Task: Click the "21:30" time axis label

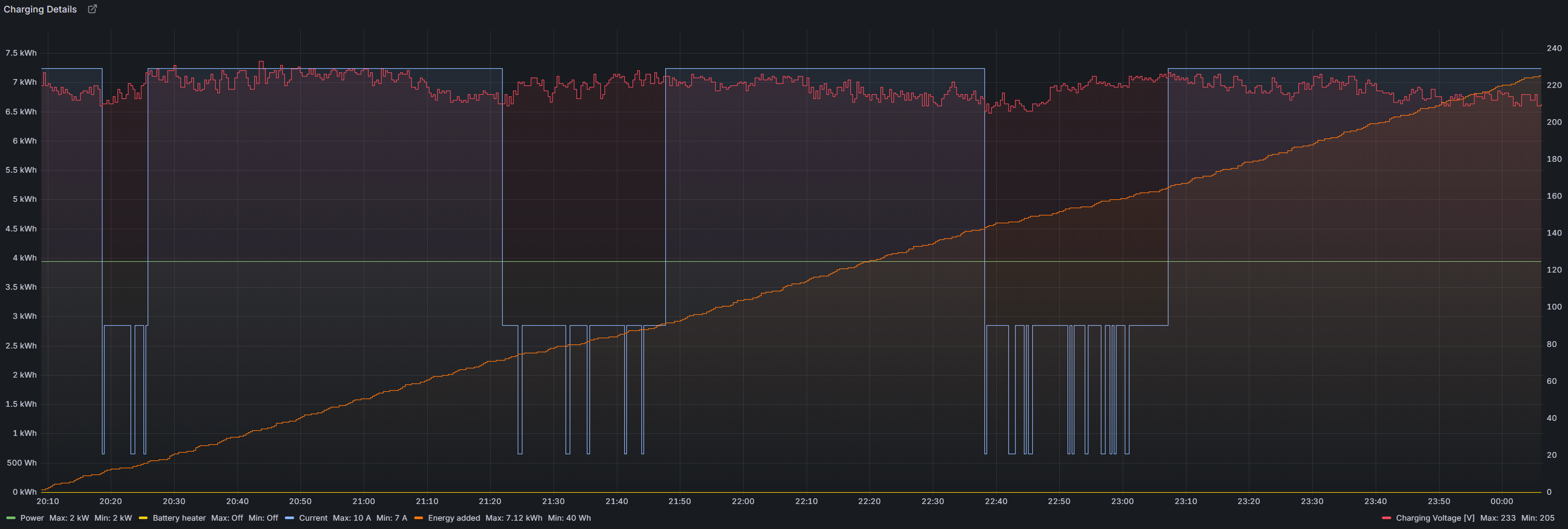Action: pyautogui.click(x=554, y=501)
